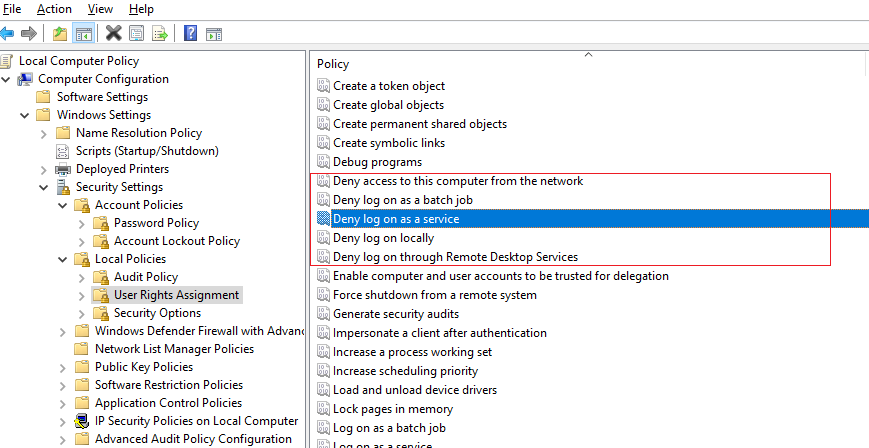The image size is (869, 448).
Task: Select Security Options in the tree
Action: tap(157, 313)
